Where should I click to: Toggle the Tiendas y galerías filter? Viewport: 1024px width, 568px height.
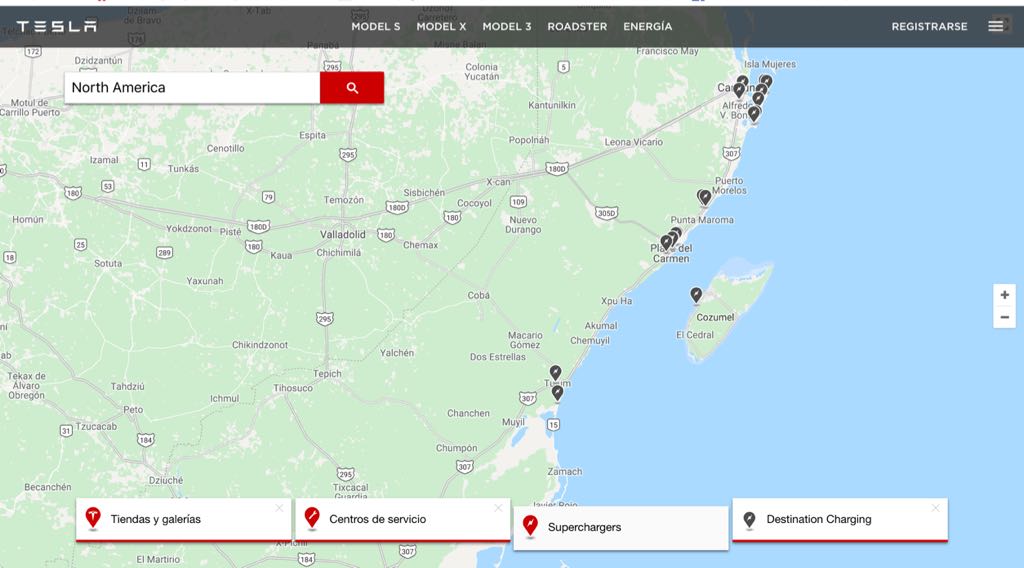(x=155, y=520)
